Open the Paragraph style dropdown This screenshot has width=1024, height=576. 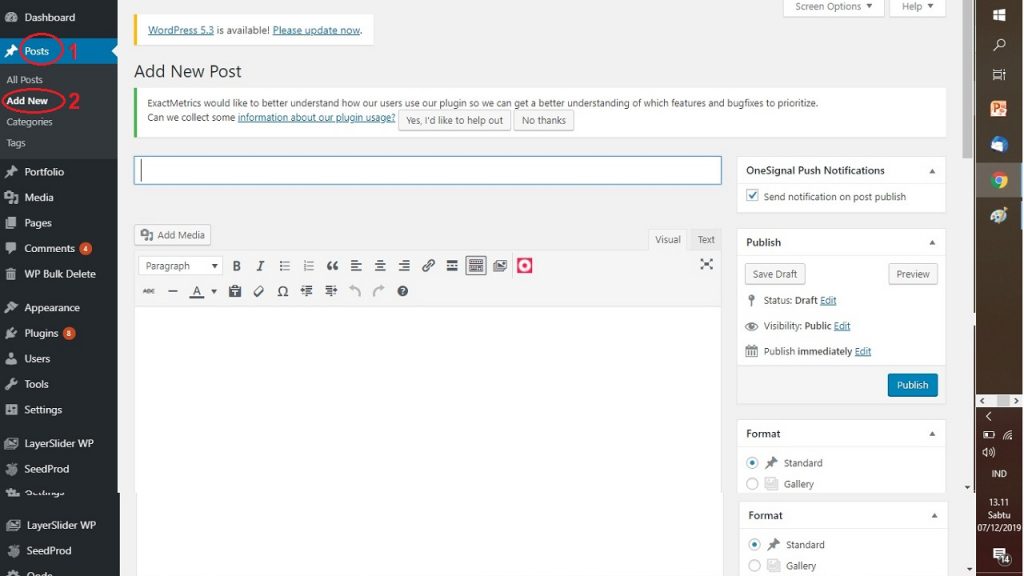[180, 266]
